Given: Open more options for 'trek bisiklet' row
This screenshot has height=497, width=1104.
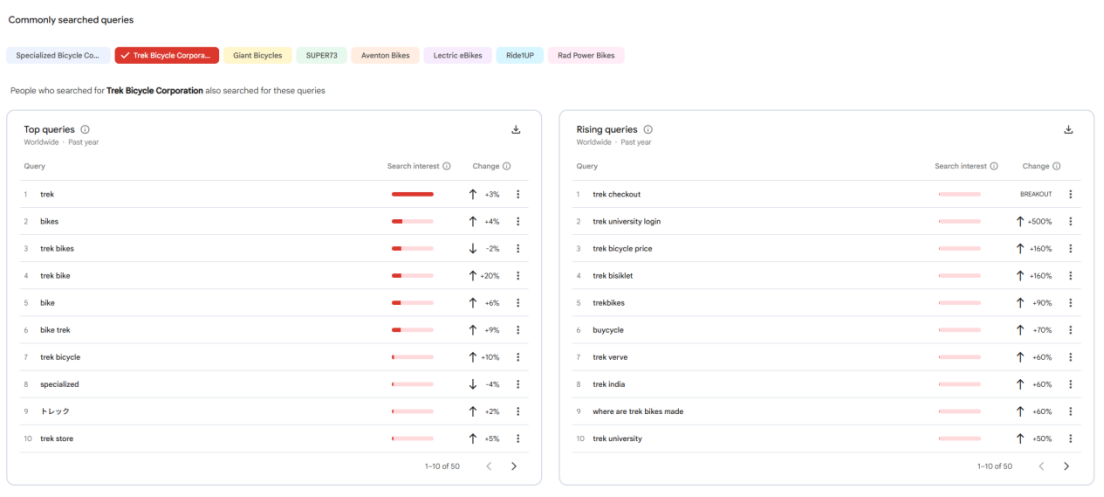Looking at the screenshot, I should coord(1070,276).
